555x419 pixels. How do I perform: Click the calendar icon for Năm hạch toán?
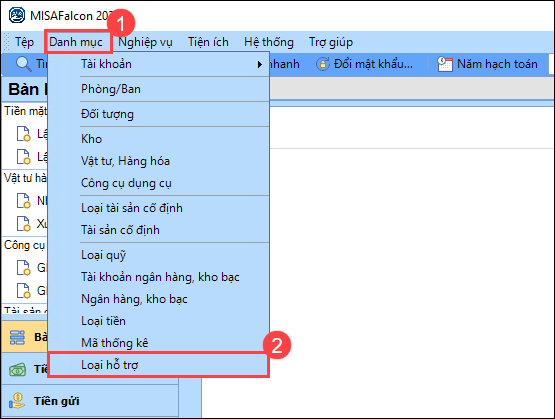(x=445, y=64)
